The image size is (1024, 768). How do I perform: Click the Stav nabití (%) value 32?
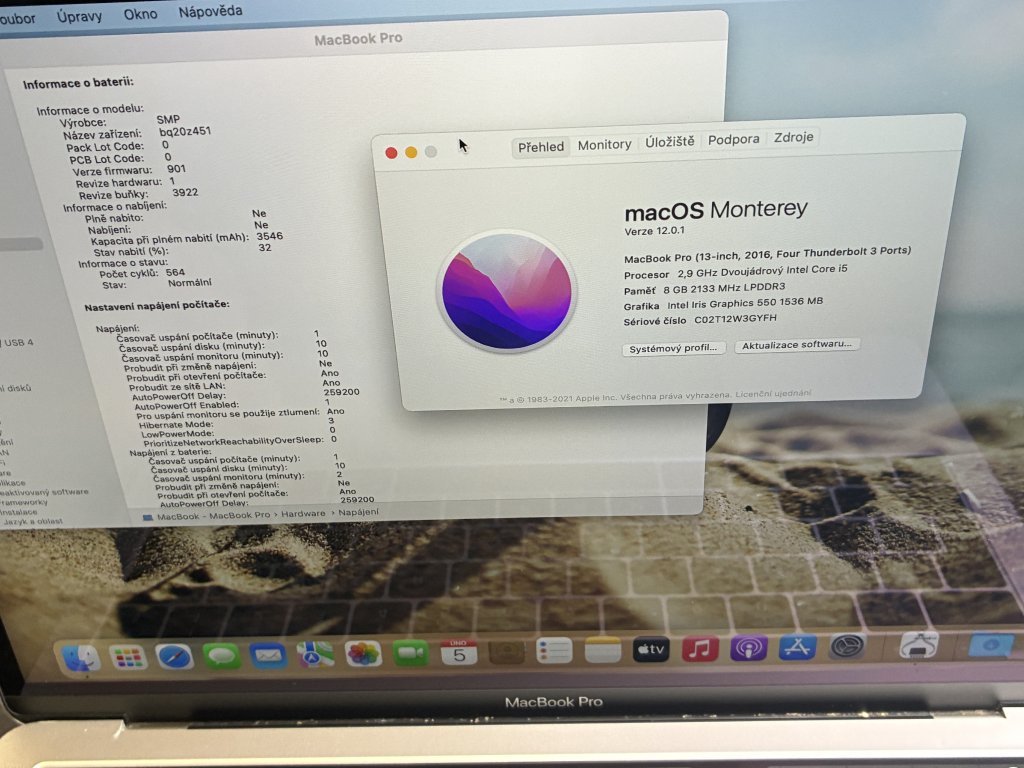coord(264,248)
